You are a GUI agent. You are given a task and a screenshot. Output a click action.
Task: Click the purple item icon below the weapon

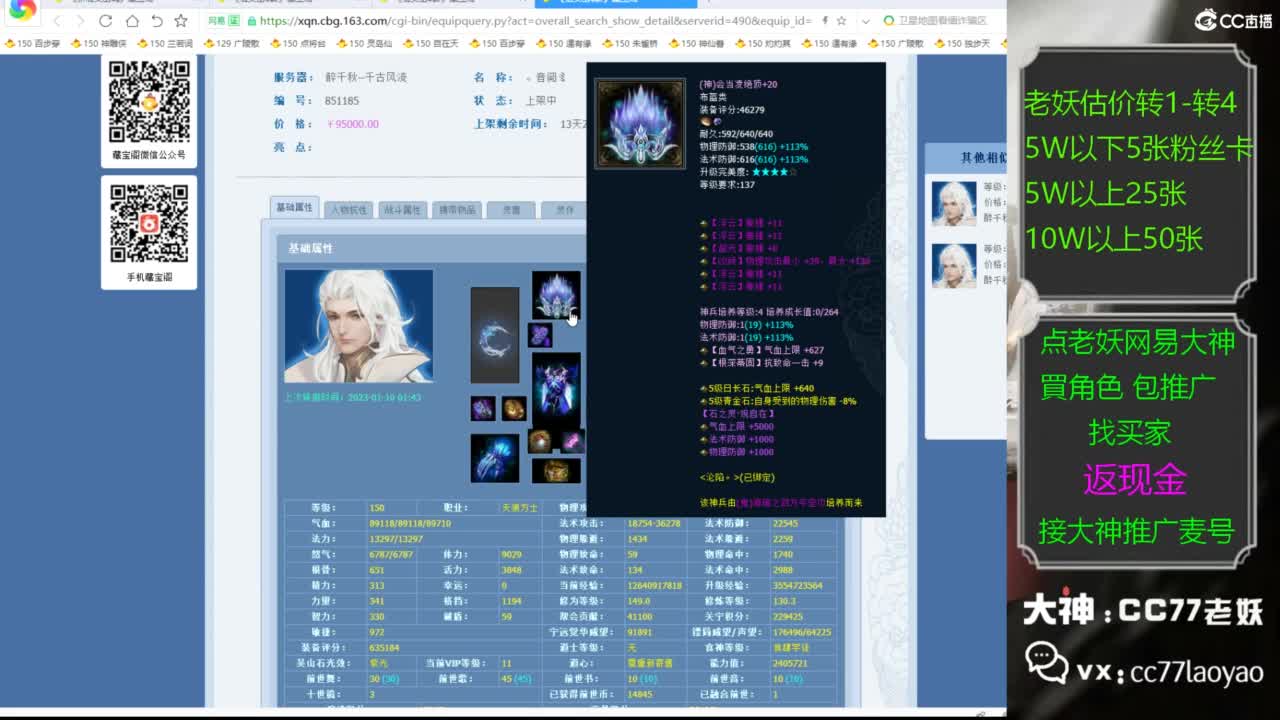click(x=483, y=408)
